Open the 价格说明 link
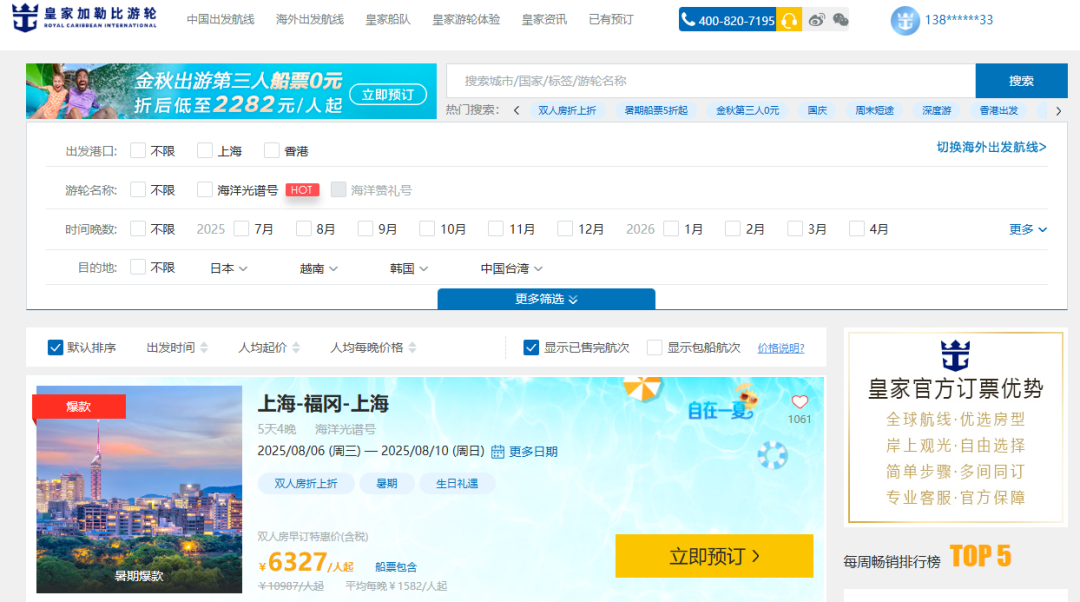The image size is (1080, 602). tap(781, 348)
